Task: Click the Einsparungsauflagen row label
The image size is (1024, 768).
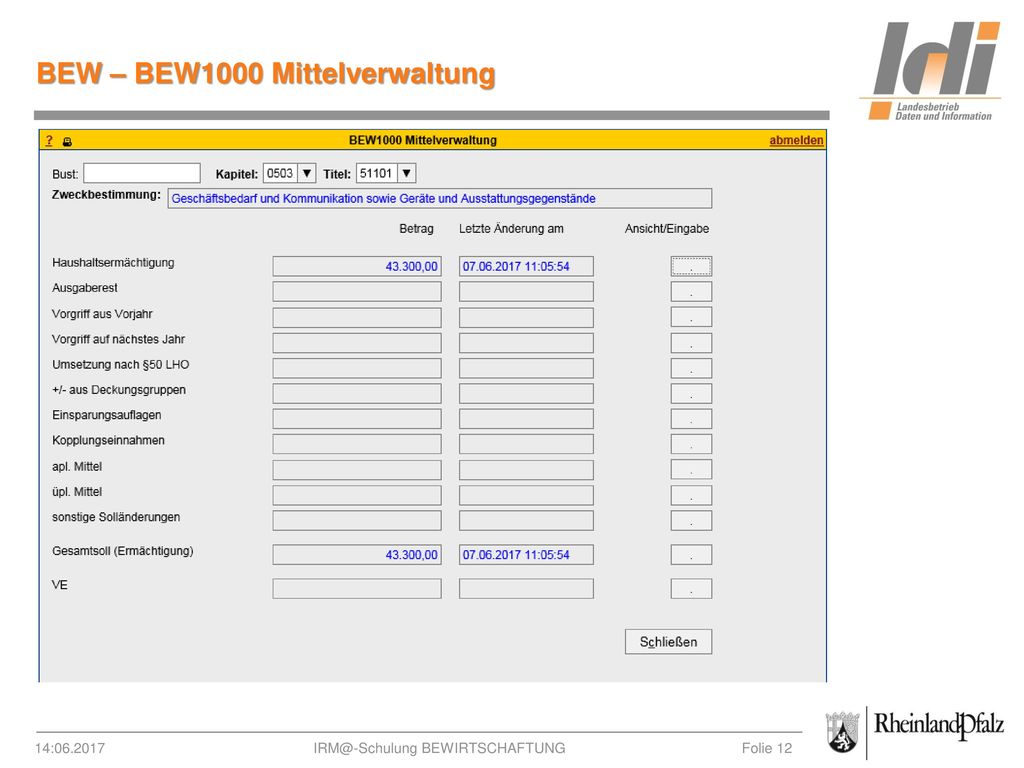Action: click(x=106, y=415)
